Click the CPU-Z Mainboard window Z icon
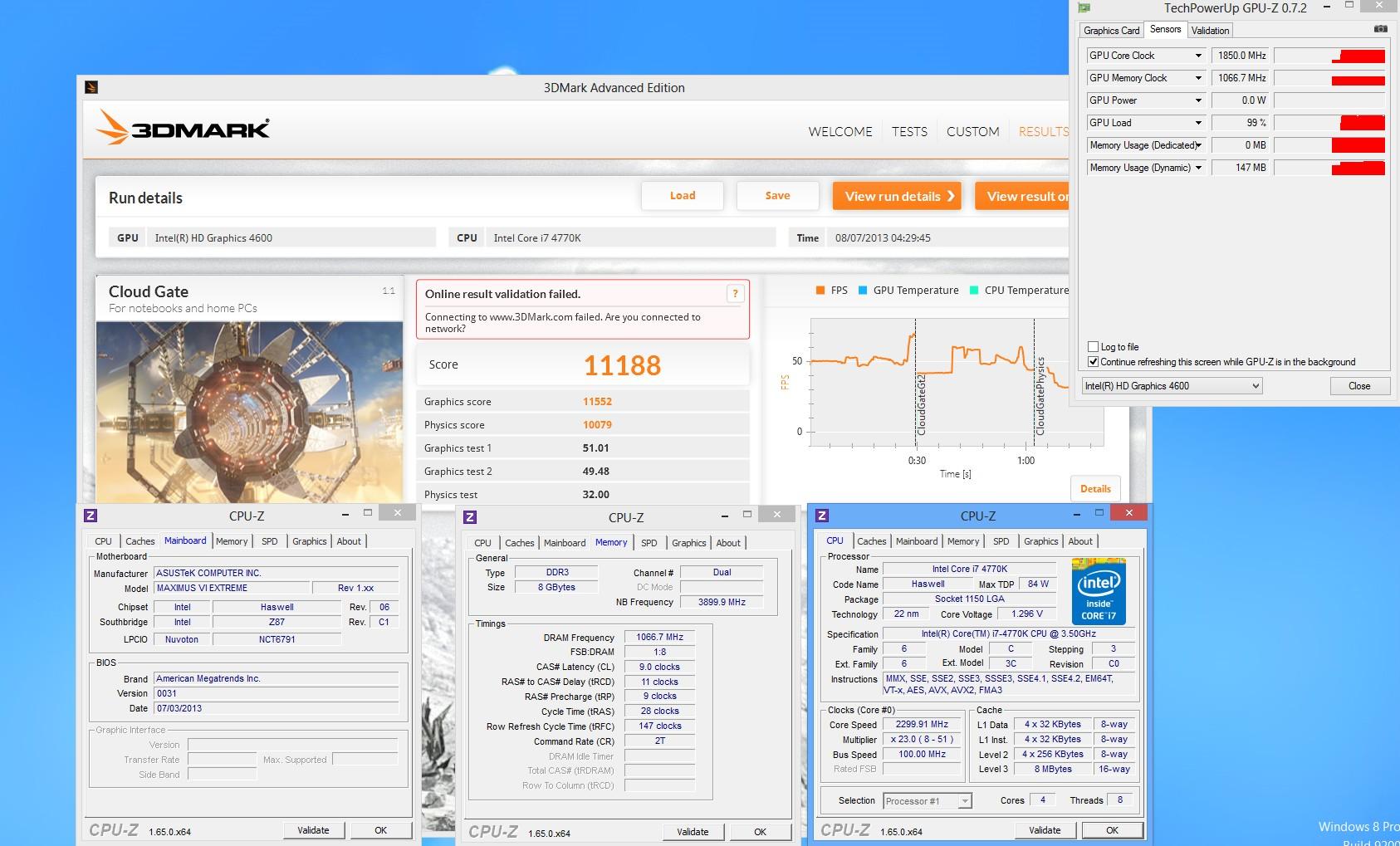 91,516
